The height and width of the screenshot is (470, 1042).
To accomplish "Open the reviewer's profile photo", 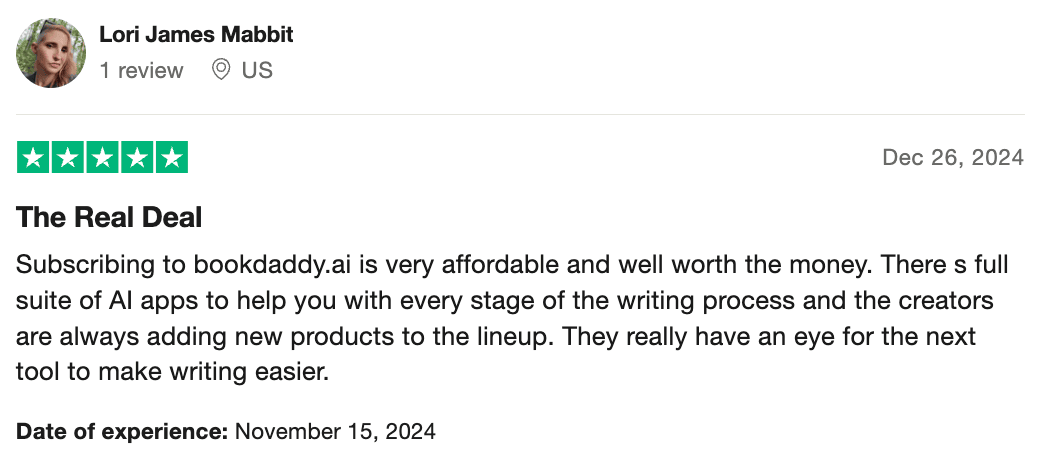I will click(x=51, y=52).
